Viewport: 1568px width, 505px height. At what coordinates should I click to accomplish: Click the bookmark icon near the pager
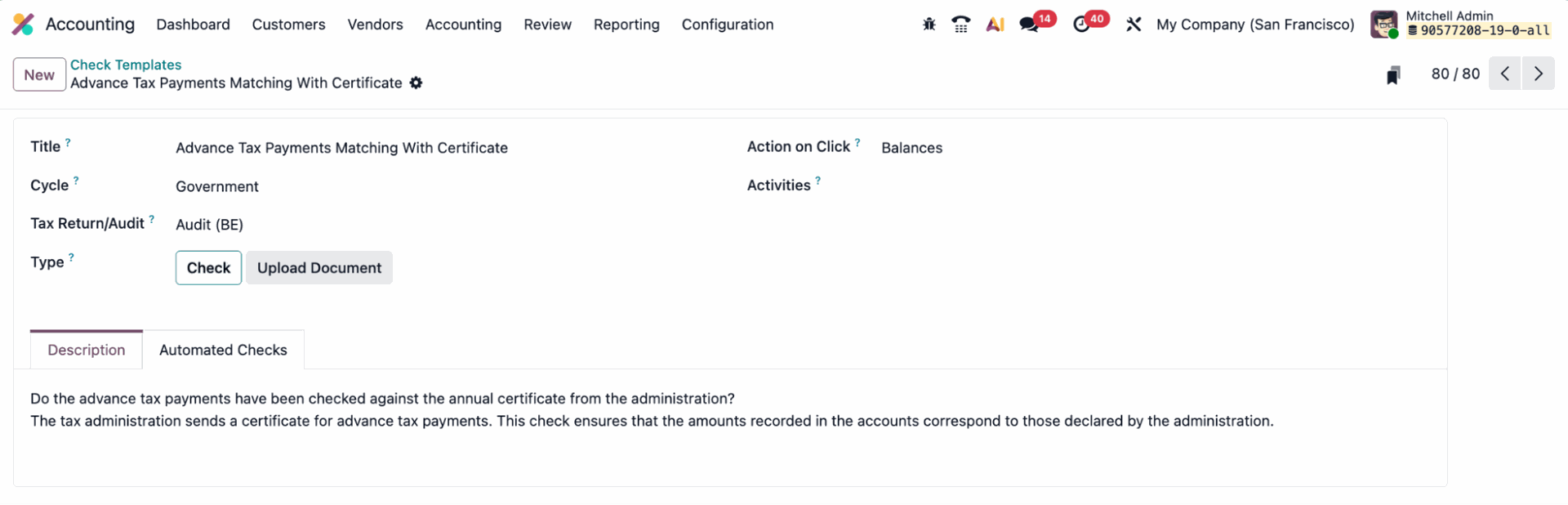pos(1393,75)
